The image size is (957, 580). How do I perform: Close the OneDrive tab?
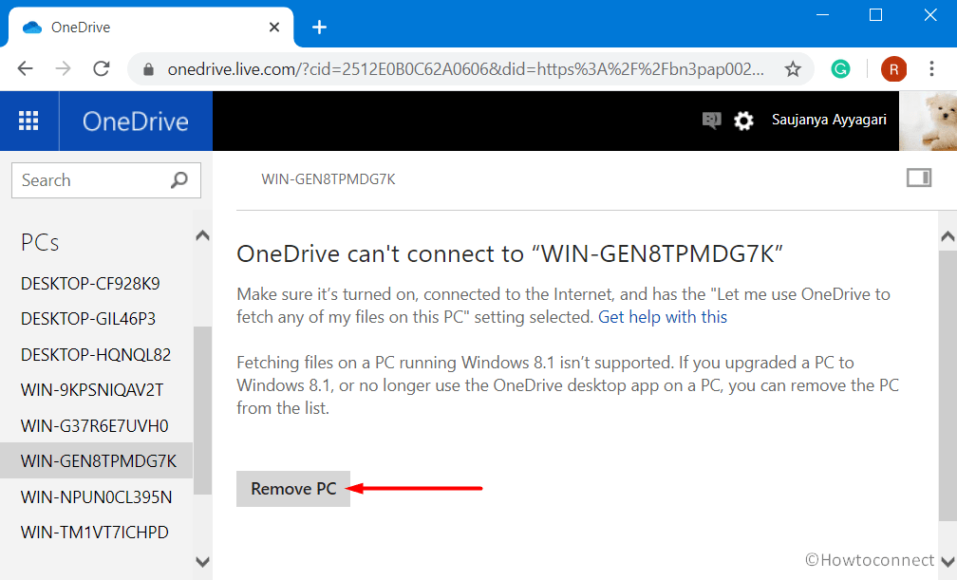pos(274,27)
